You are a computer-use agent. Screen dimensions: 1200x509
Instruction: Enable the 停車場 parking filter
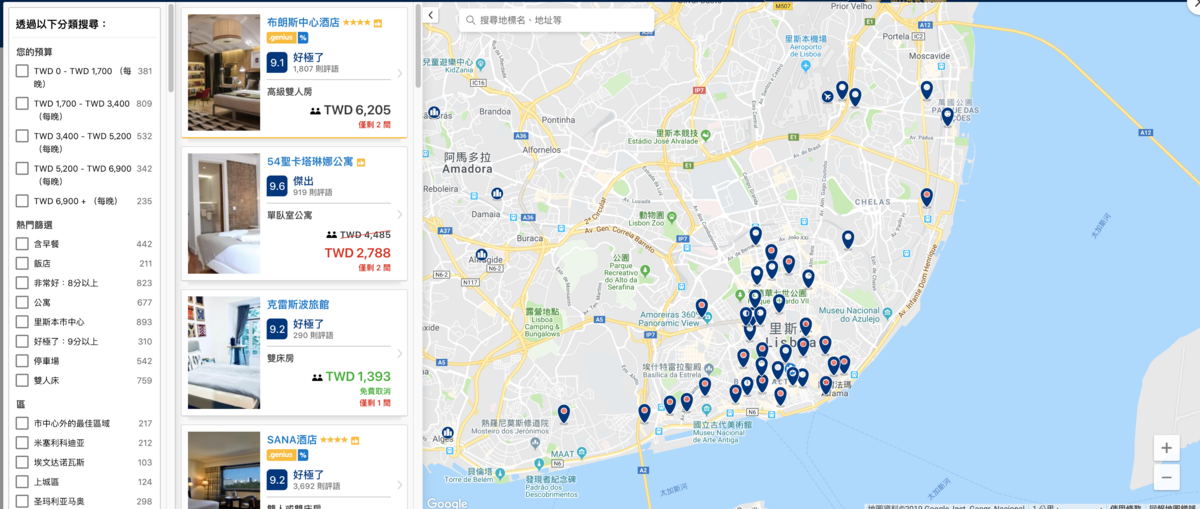(x=22, y=361)
